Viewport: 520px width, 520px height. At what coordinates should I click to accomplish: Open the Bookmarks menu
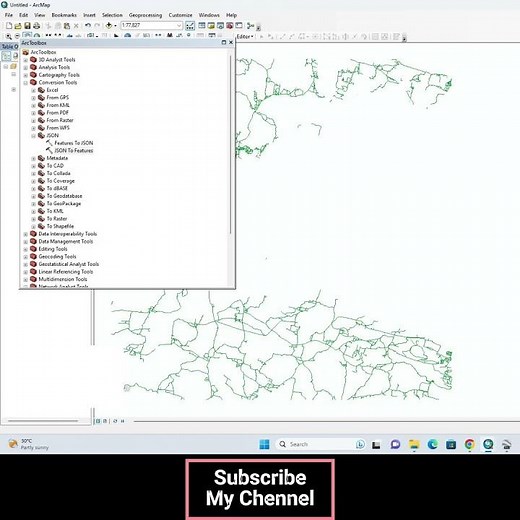pos(64,15)
